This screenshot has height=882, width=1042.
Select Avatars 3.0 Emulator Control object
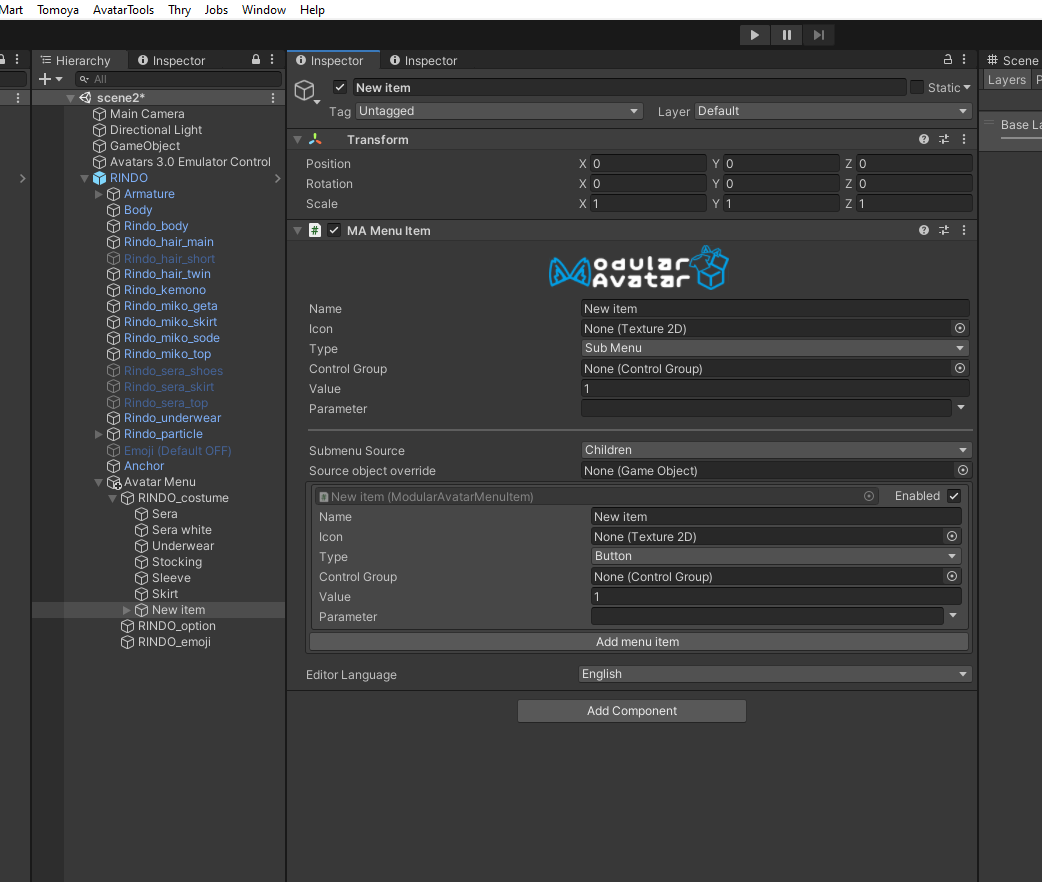190,162
